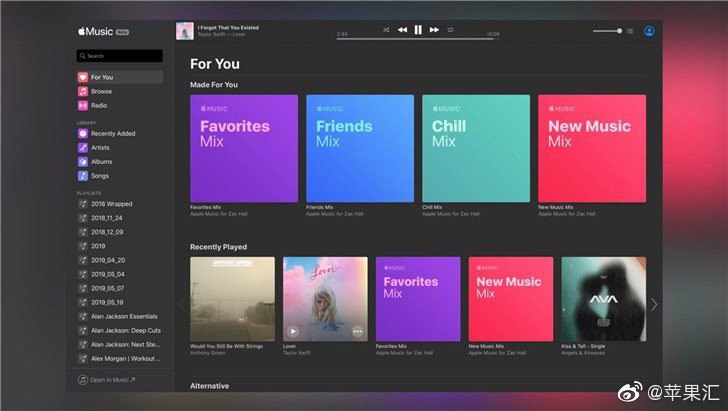Click the Radio broadcast icon

click(83, 105)
